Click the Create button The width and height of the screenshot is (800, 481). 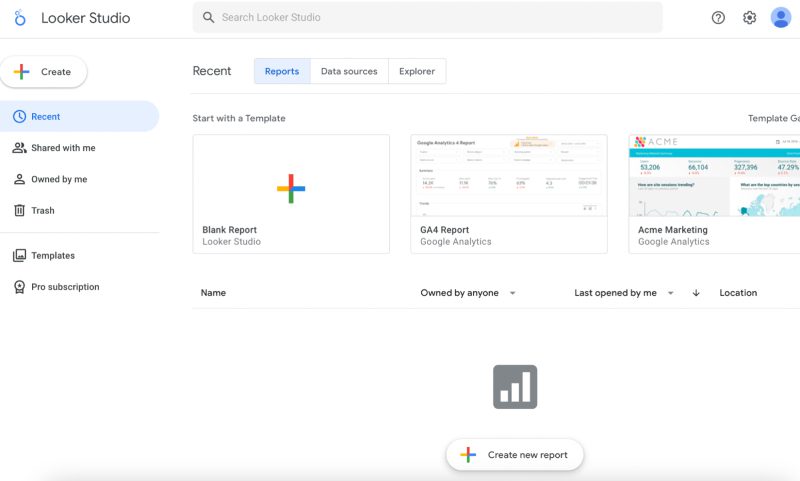click(43, 72)
